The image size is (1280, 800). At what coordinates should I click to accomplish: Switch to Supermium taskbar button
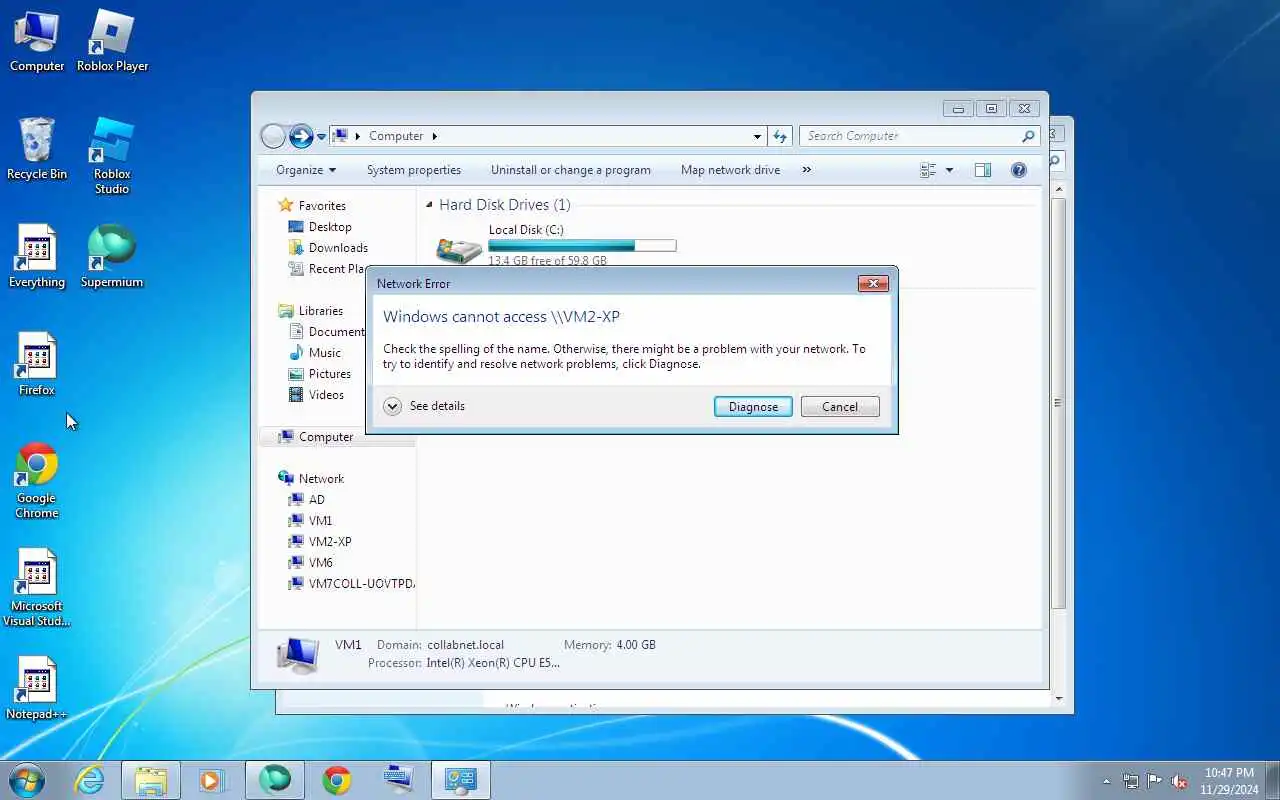(275, 780)
